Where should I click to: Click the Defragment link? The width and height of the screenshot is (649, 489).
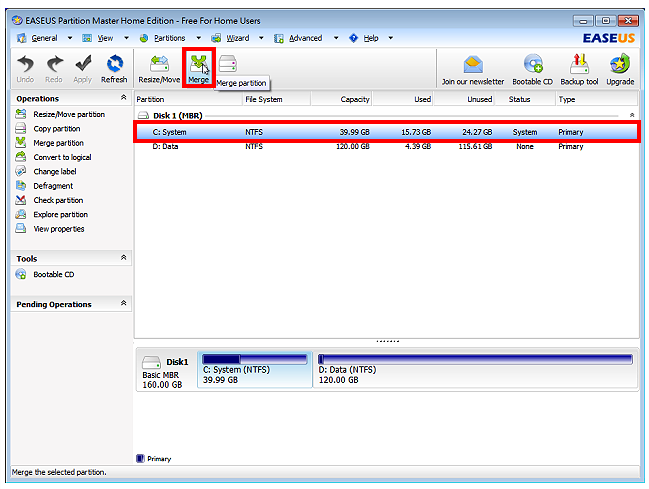pyautogui.click(x=53, y=186)
